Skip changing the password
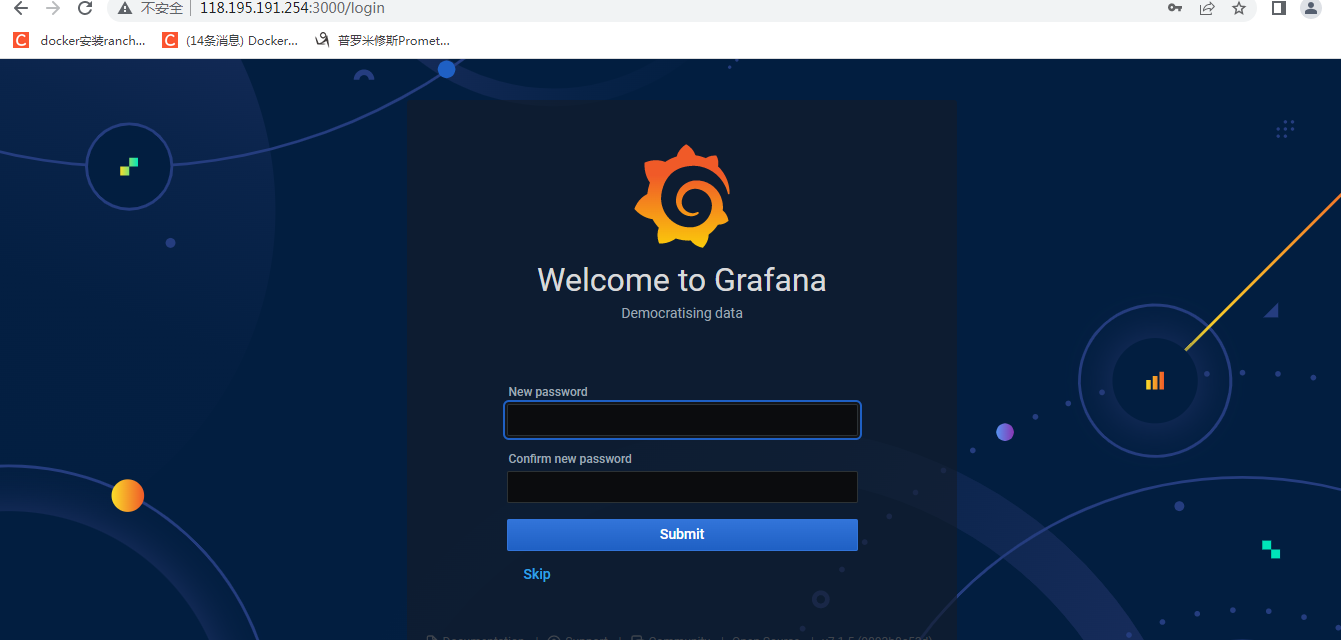 [537, 574]
